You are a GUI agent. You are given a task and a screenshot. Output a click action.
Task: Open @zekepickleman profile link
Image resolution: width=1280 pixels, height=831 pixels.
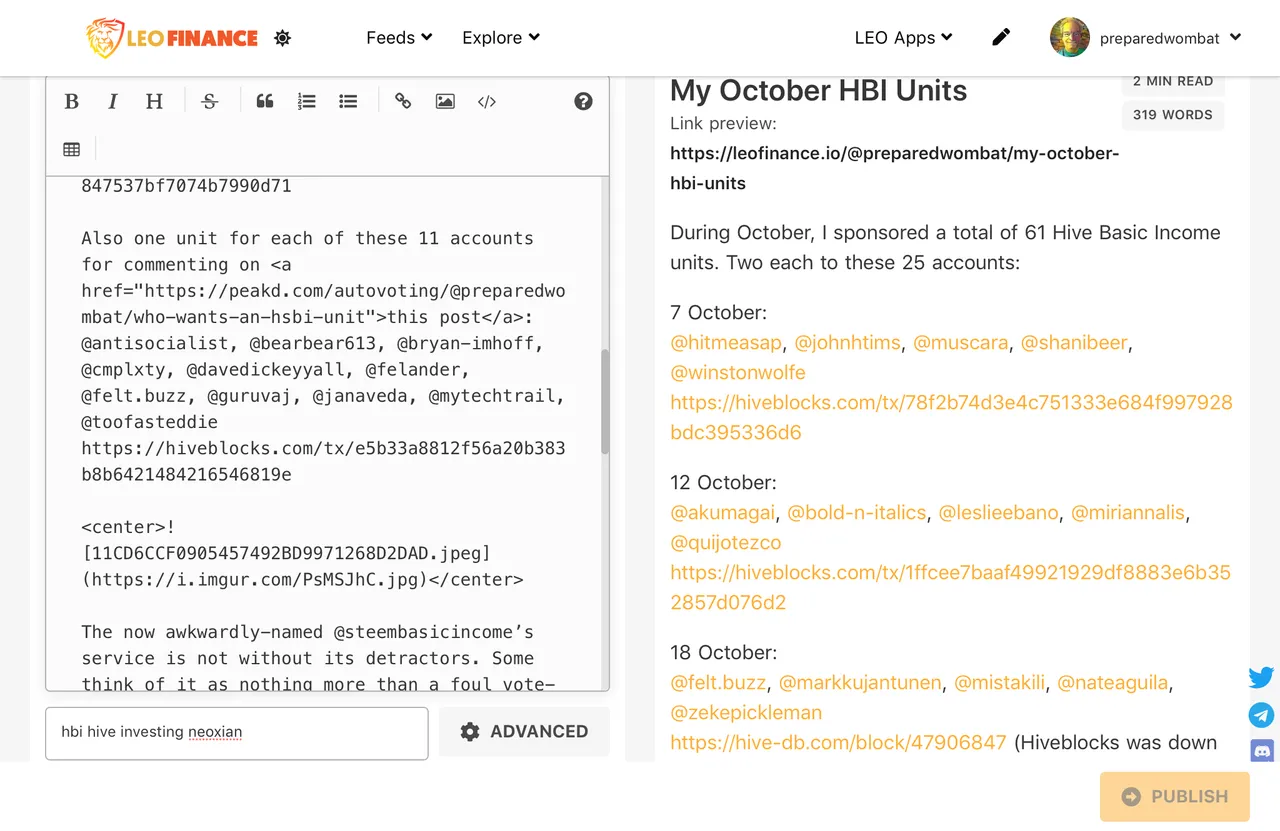(746, 712)
